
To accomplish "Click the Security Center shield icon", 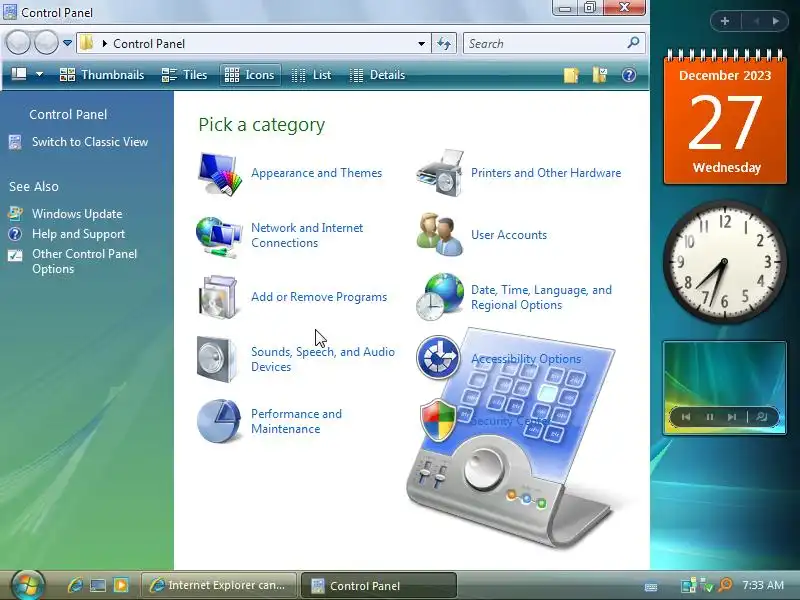I will (438, 420).
